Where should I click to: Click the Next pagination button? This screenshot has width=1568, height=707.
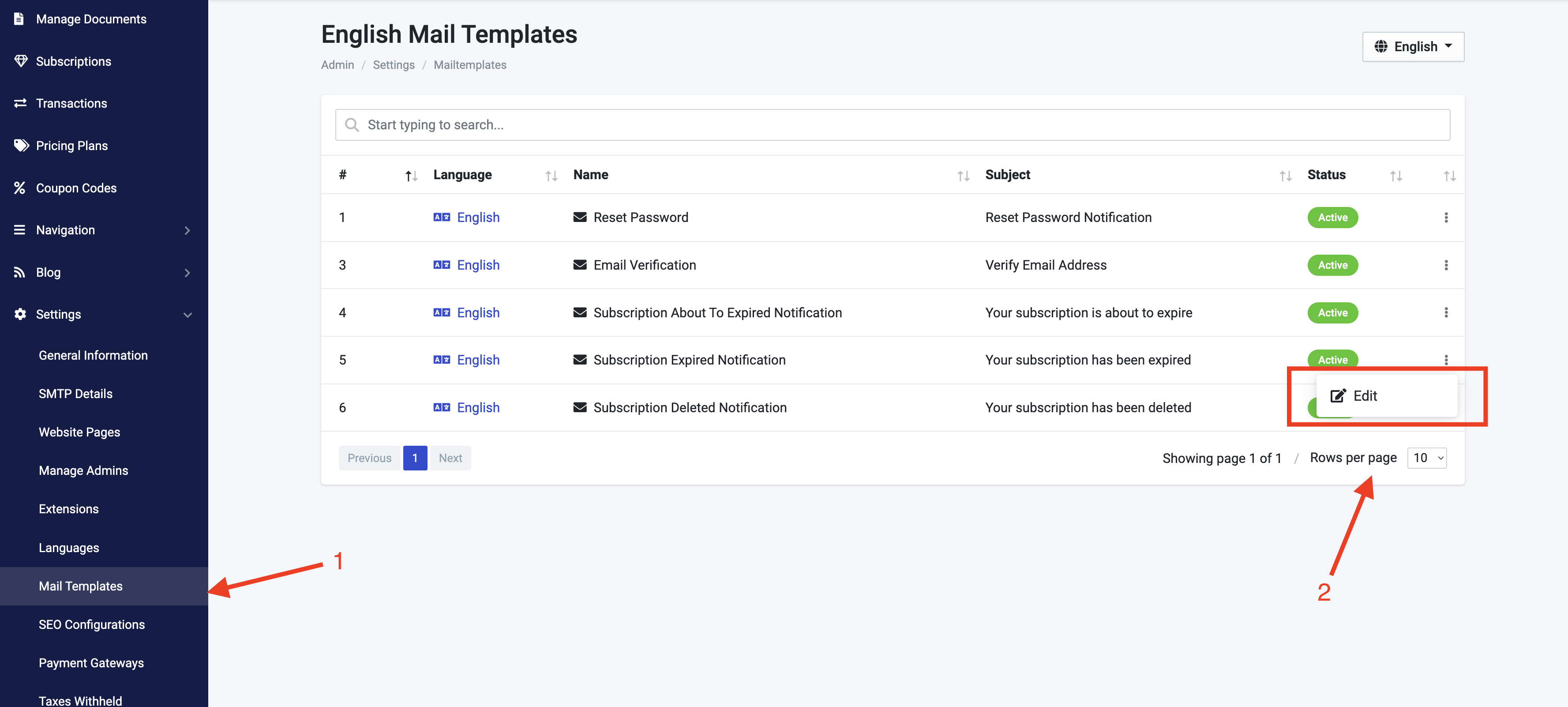point(450,458)
